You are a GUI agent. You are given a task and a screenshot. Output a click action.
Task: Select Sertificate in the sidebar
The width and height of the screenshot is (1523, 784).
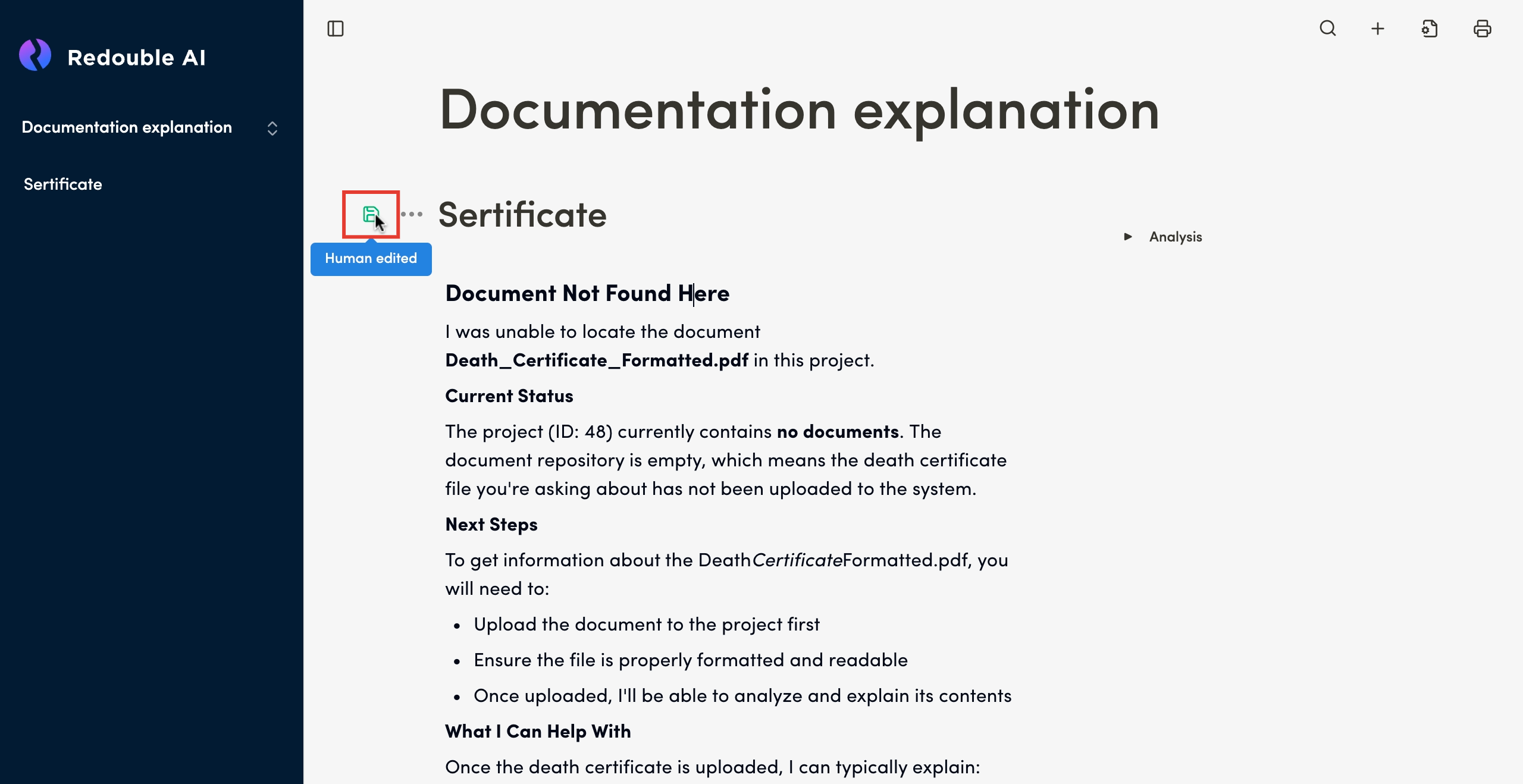[x=63, y=184]
